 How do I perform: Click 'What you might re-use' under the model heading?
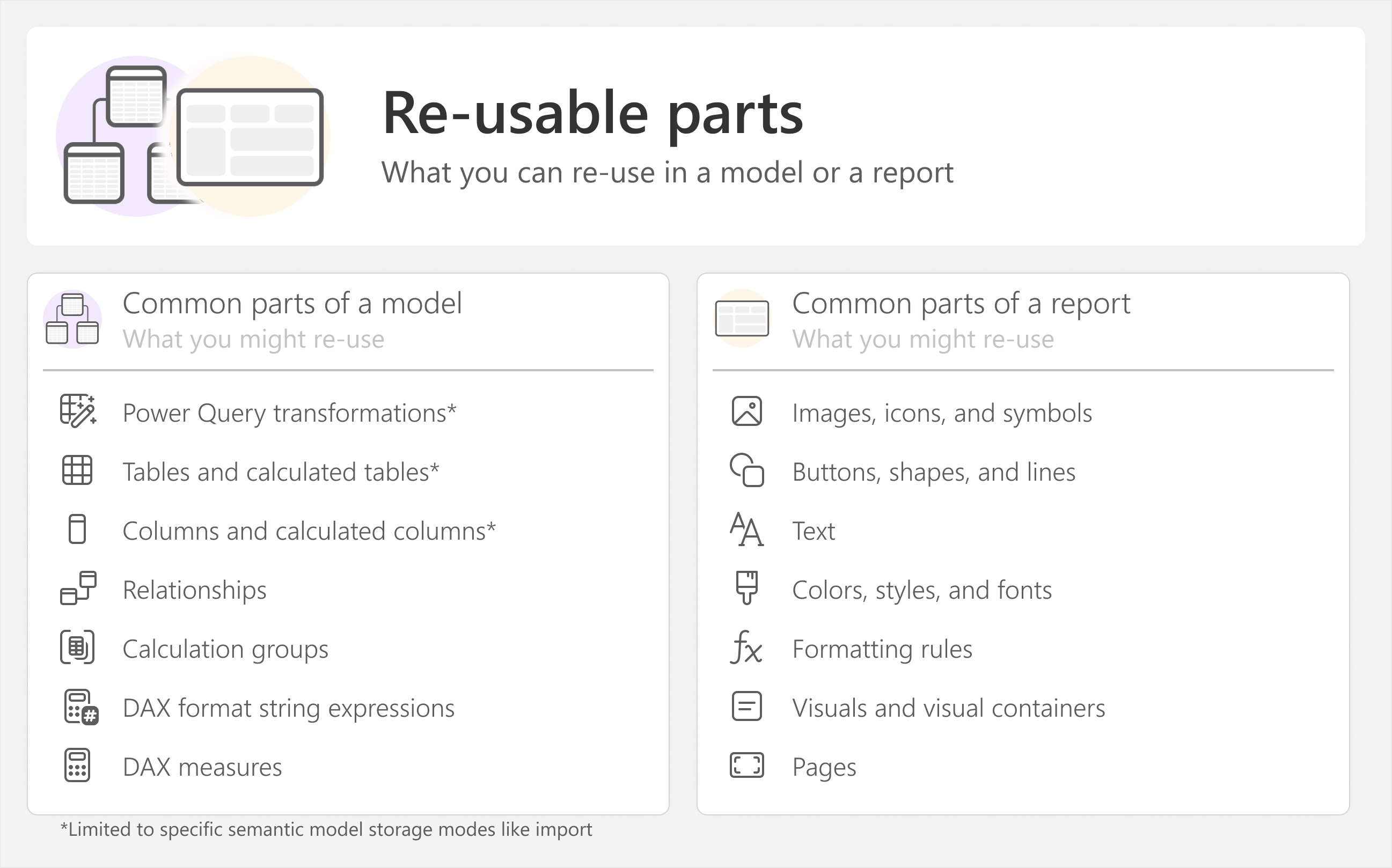tap(253, 339)
